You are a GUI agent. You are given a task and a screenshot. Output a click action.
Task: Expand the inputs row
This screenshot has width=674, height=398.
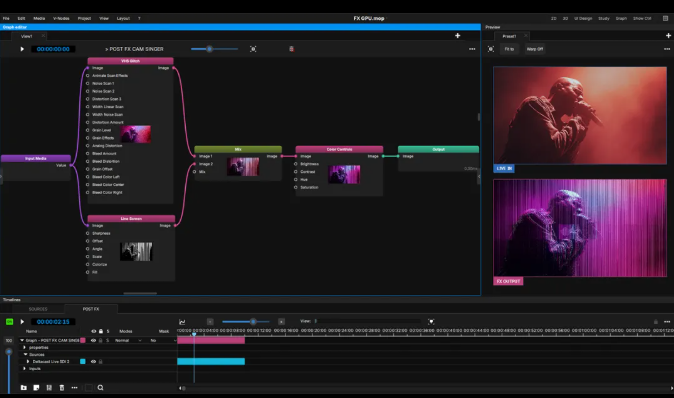25,369
